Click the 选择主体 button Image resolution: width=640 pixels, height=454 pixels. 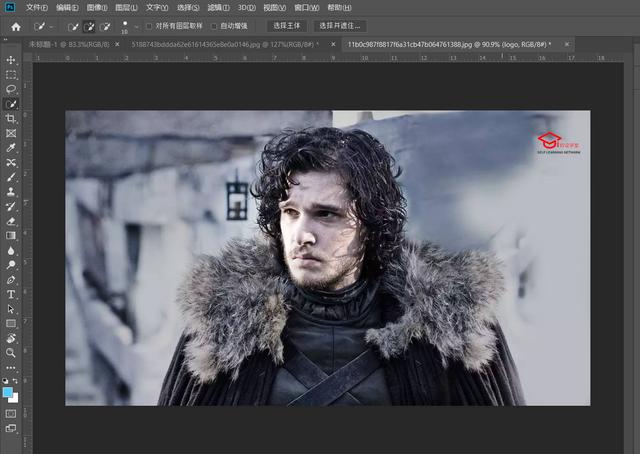(287, 26)
